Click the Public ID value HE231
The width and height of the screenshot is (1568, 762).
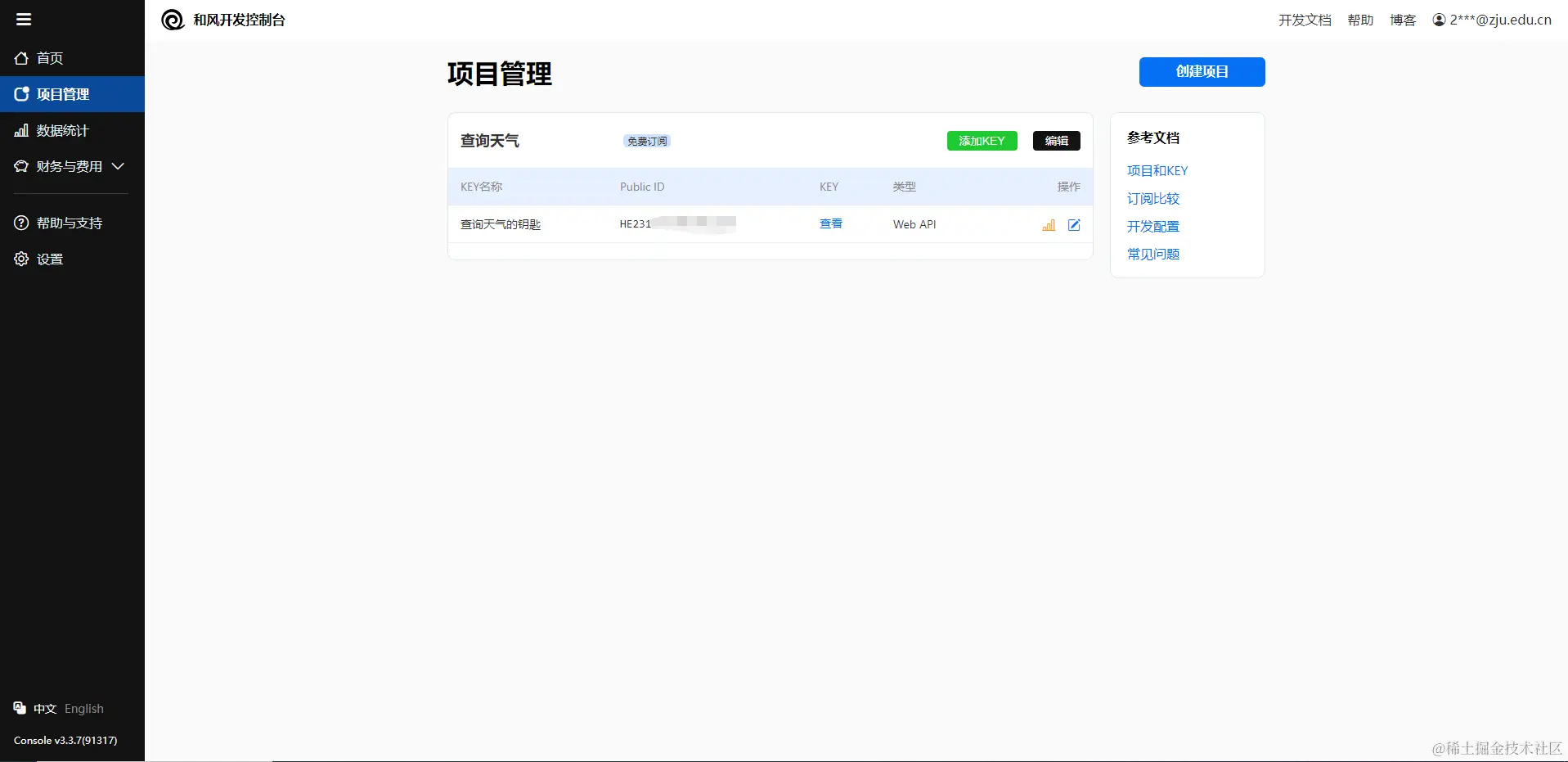(x=635, y=224)
